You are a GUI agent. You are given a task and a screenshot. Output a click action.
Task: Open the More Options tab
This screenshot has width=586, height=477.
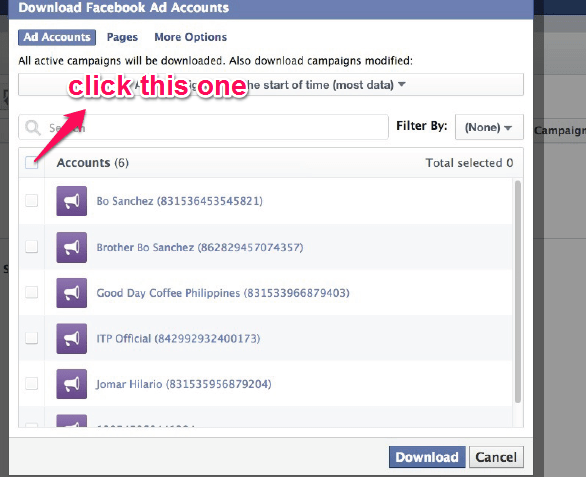[191, 37]
